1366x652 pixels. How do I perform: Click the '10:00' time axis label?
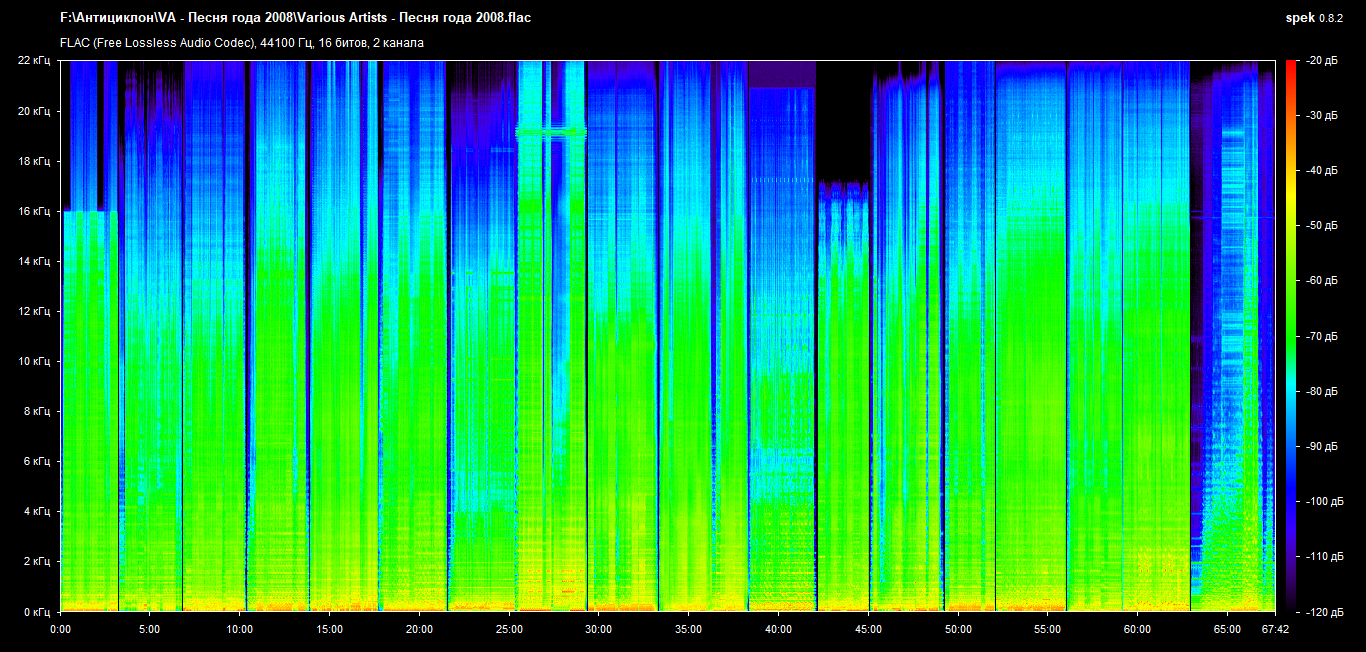click(x=240, y=629)
